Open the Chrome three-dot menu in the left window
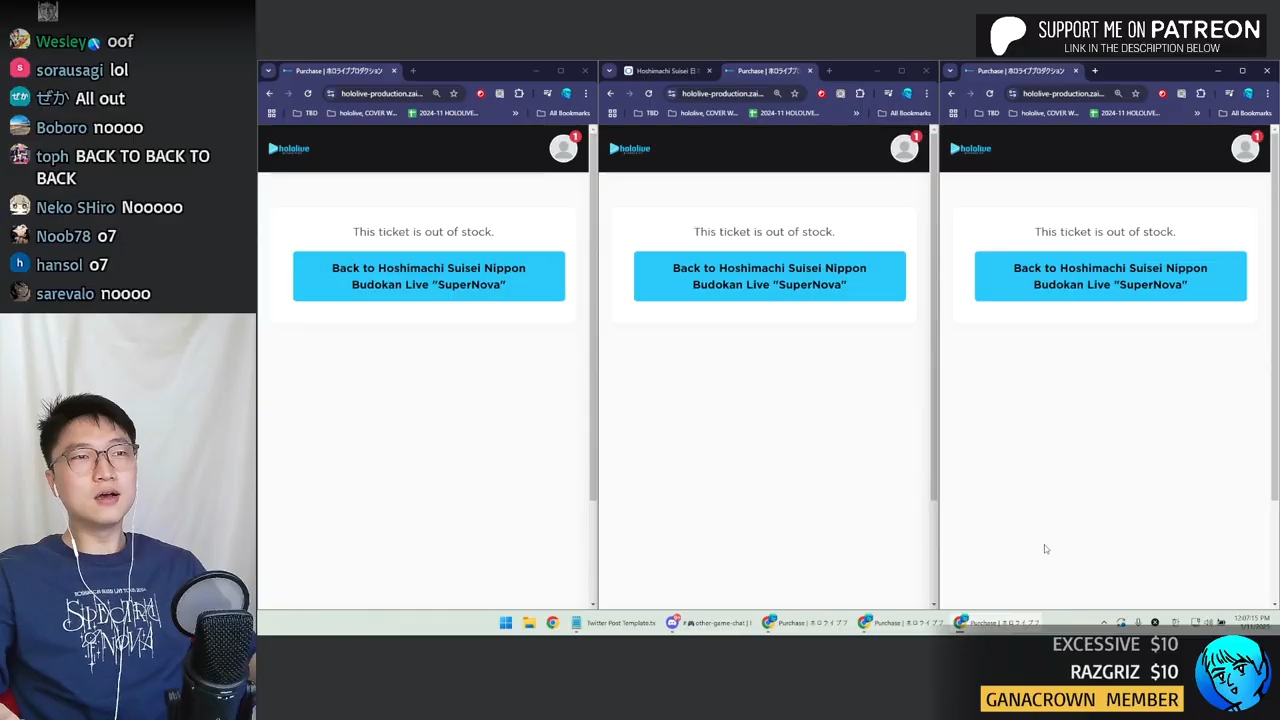 (585, 93)
